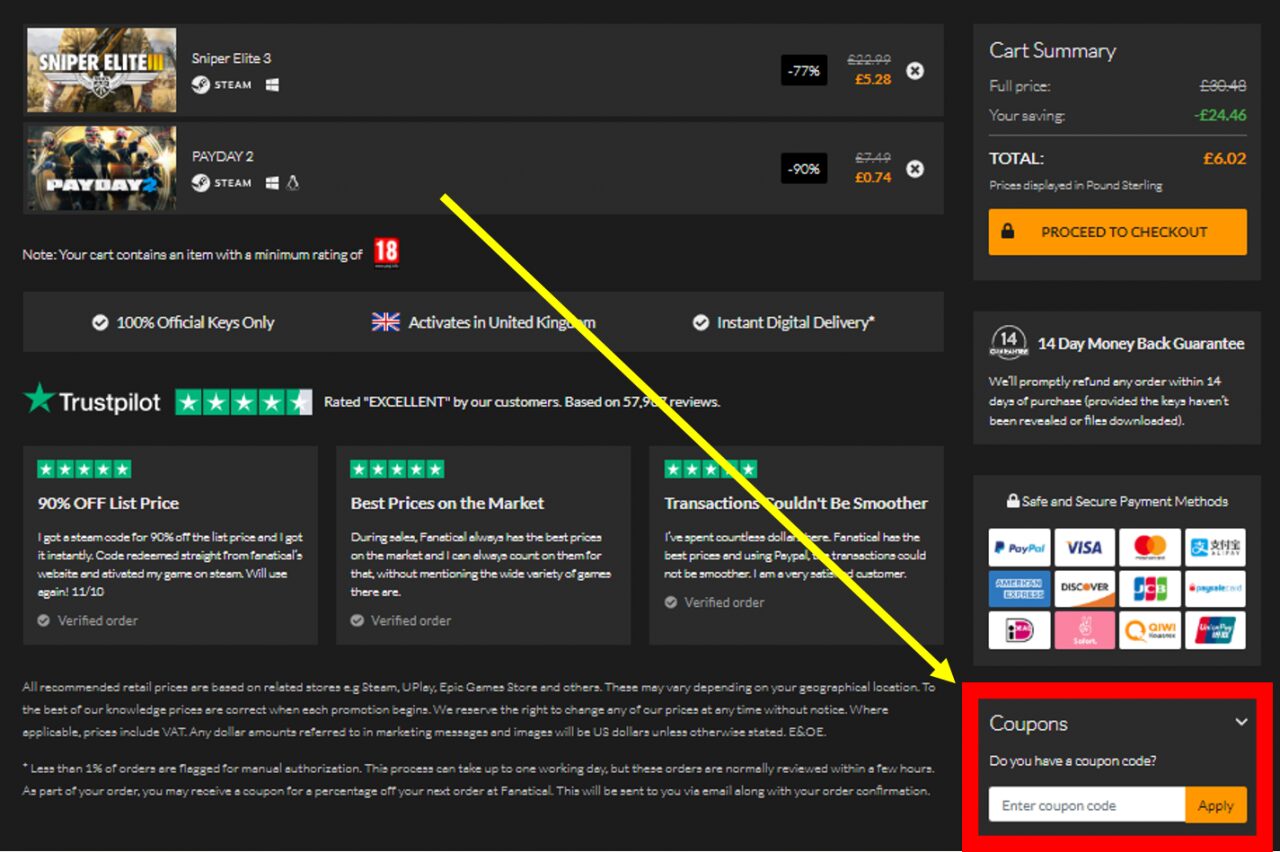Screen dimensions: 1280x852
Task: Click the five stars on 90% OFF review
Action: 84,469
